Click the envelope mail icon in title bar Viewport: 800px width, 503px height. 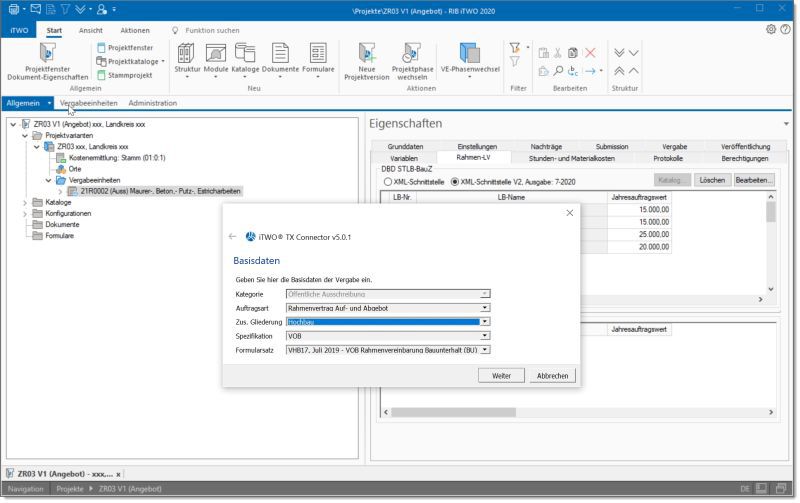35,9
